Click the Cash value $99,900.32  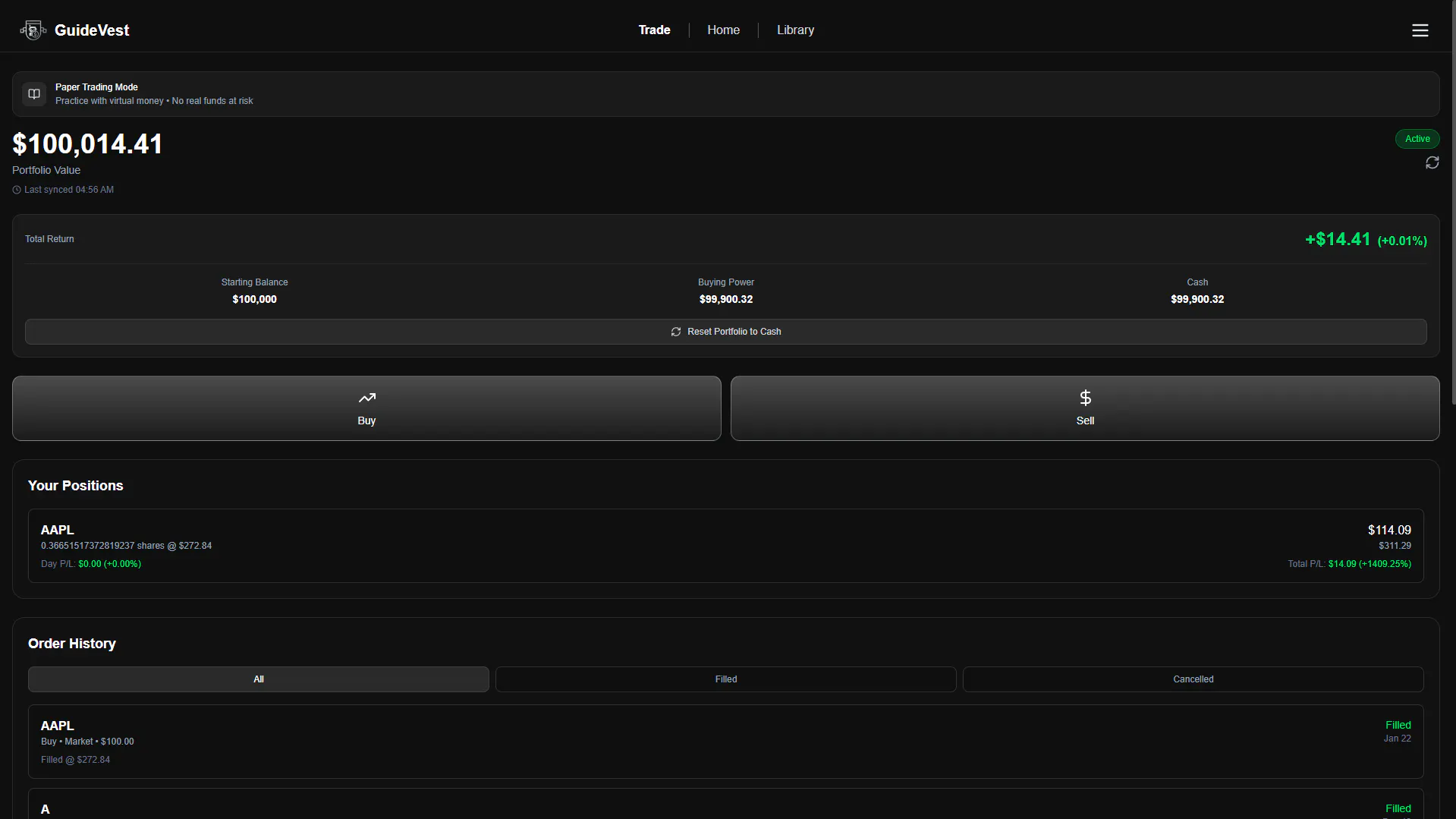(1197, 300)
